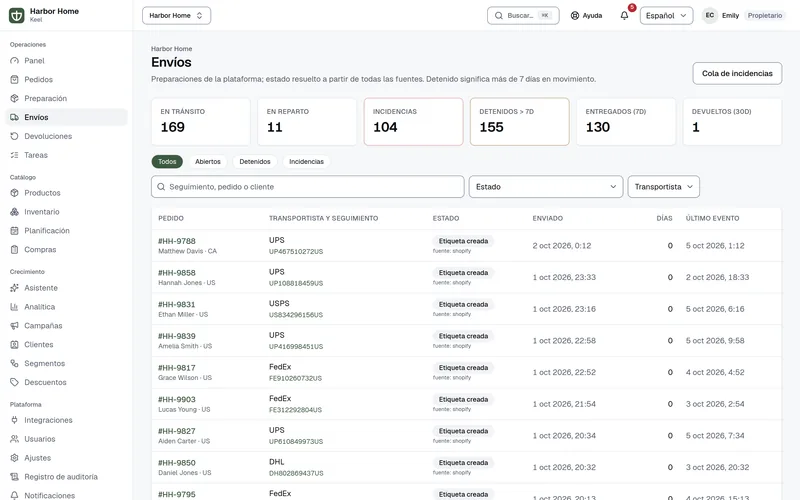Click the Planificación calendar icon

click(14, 231)
